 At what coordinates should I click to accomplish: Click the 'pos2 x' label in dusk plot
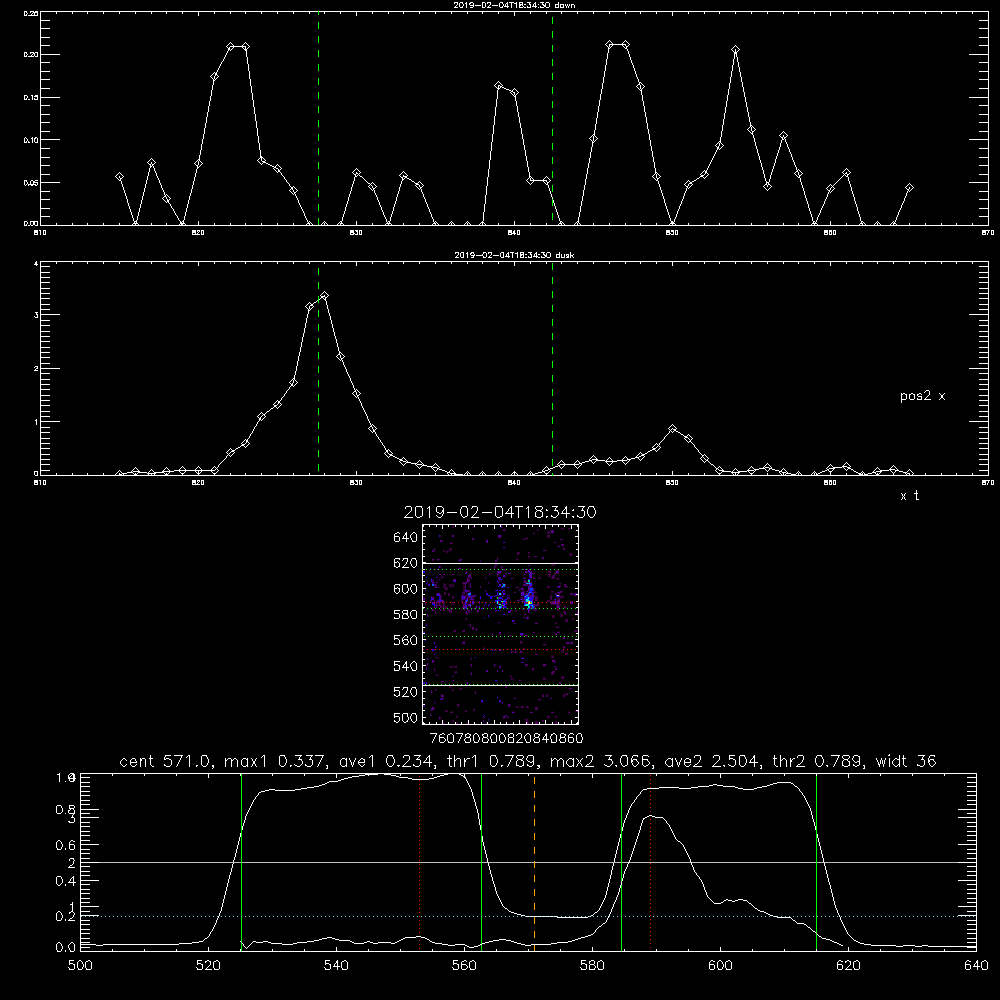922,396
